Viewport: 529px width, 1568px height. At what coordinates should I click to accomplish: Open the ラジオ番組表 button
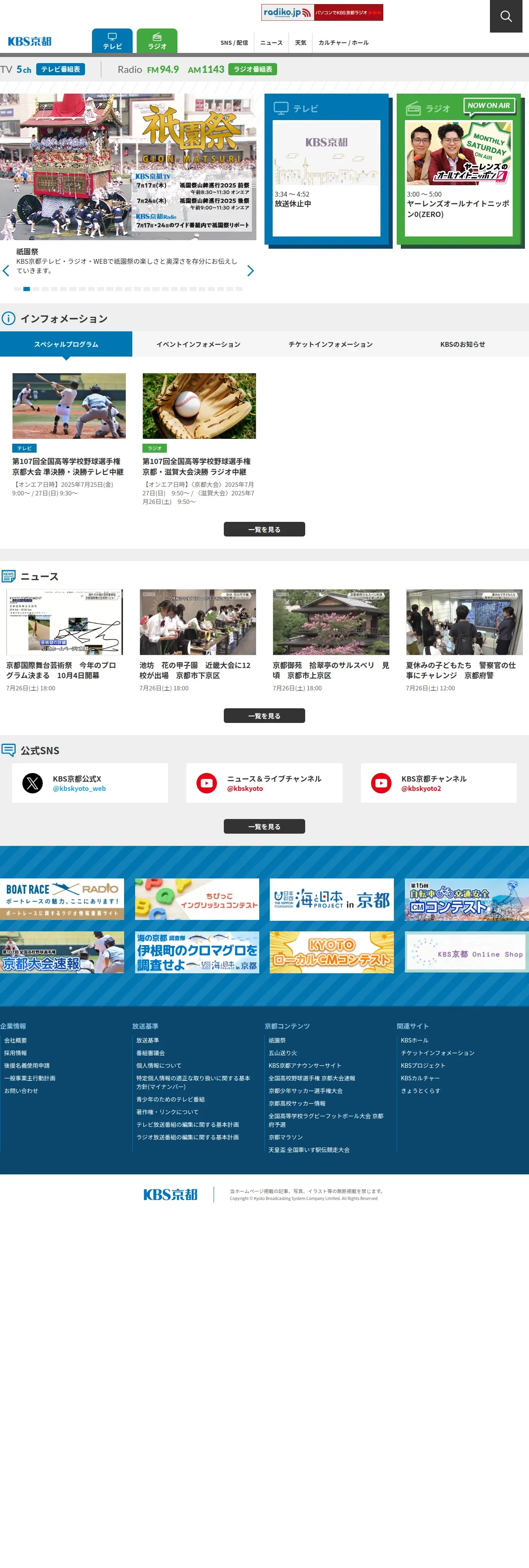pyautogui.click(x=253, y=69)
